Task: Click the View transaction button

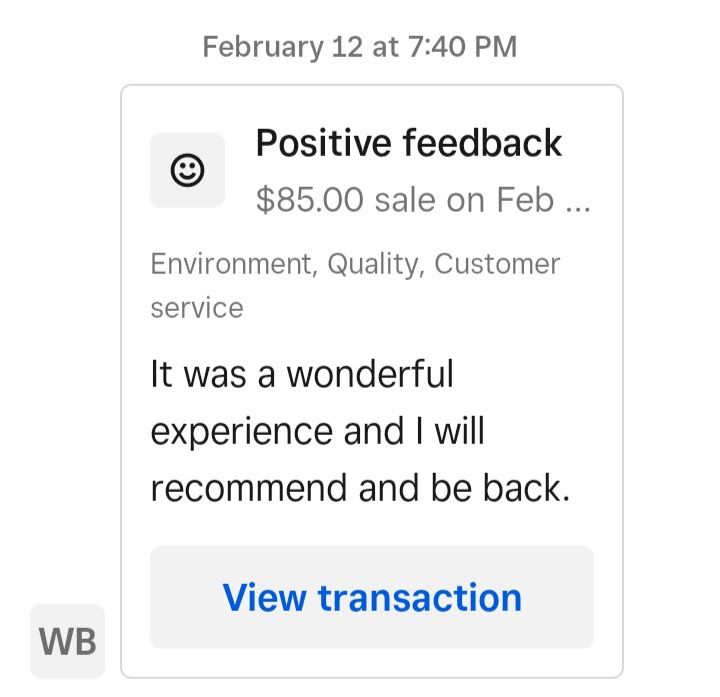Action: (x=371, y=597)
